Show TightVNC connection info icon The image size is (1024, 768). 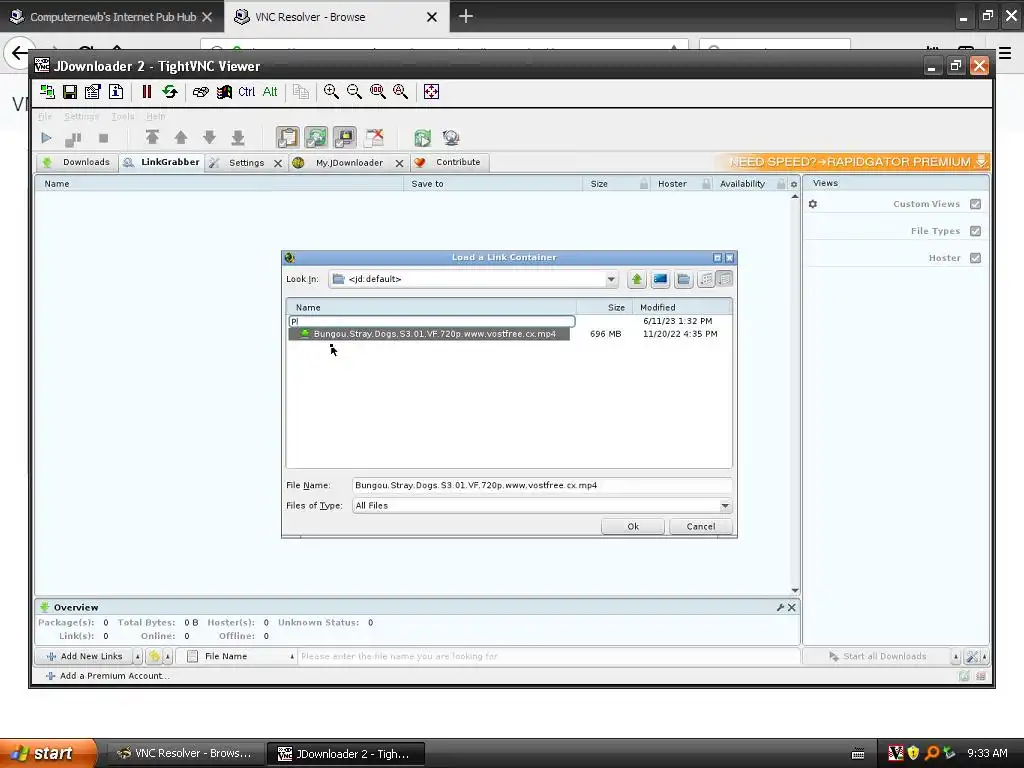(x=116, y=91)
